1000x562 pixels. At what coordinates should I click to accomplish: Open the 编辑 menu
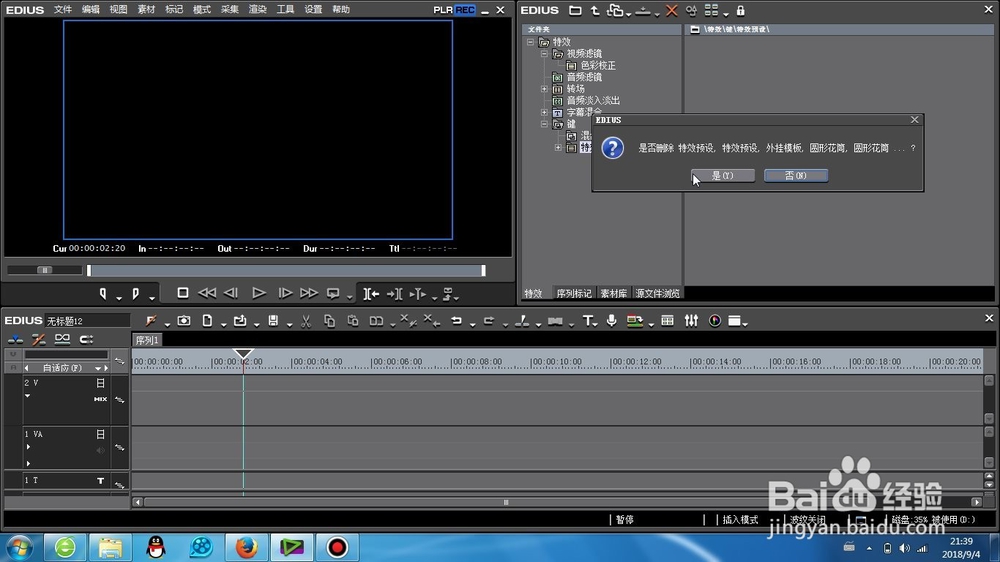click(x=91, y=10)
